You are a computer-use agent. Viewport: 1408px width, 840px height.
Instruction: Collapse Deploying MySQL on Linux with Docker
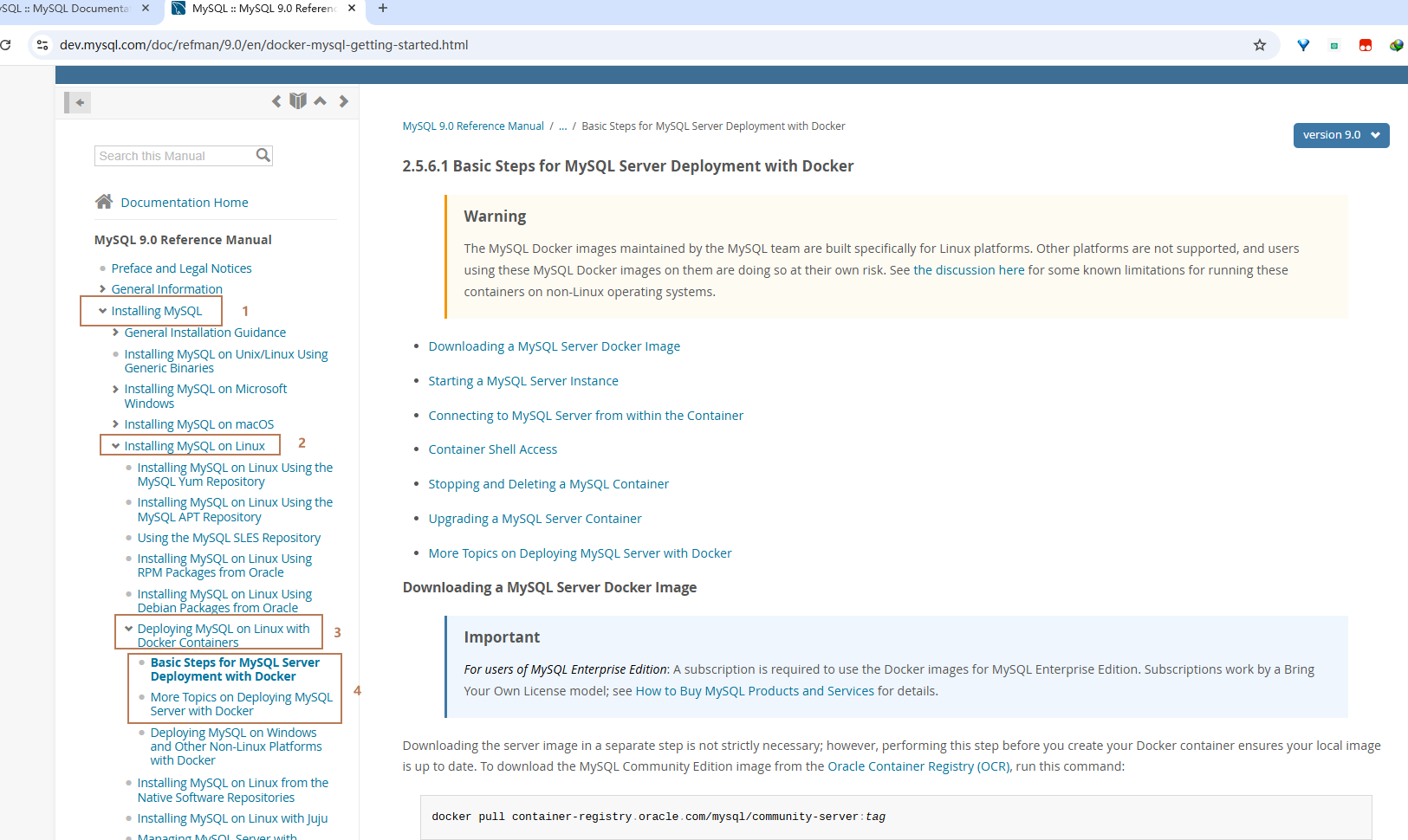128,629
